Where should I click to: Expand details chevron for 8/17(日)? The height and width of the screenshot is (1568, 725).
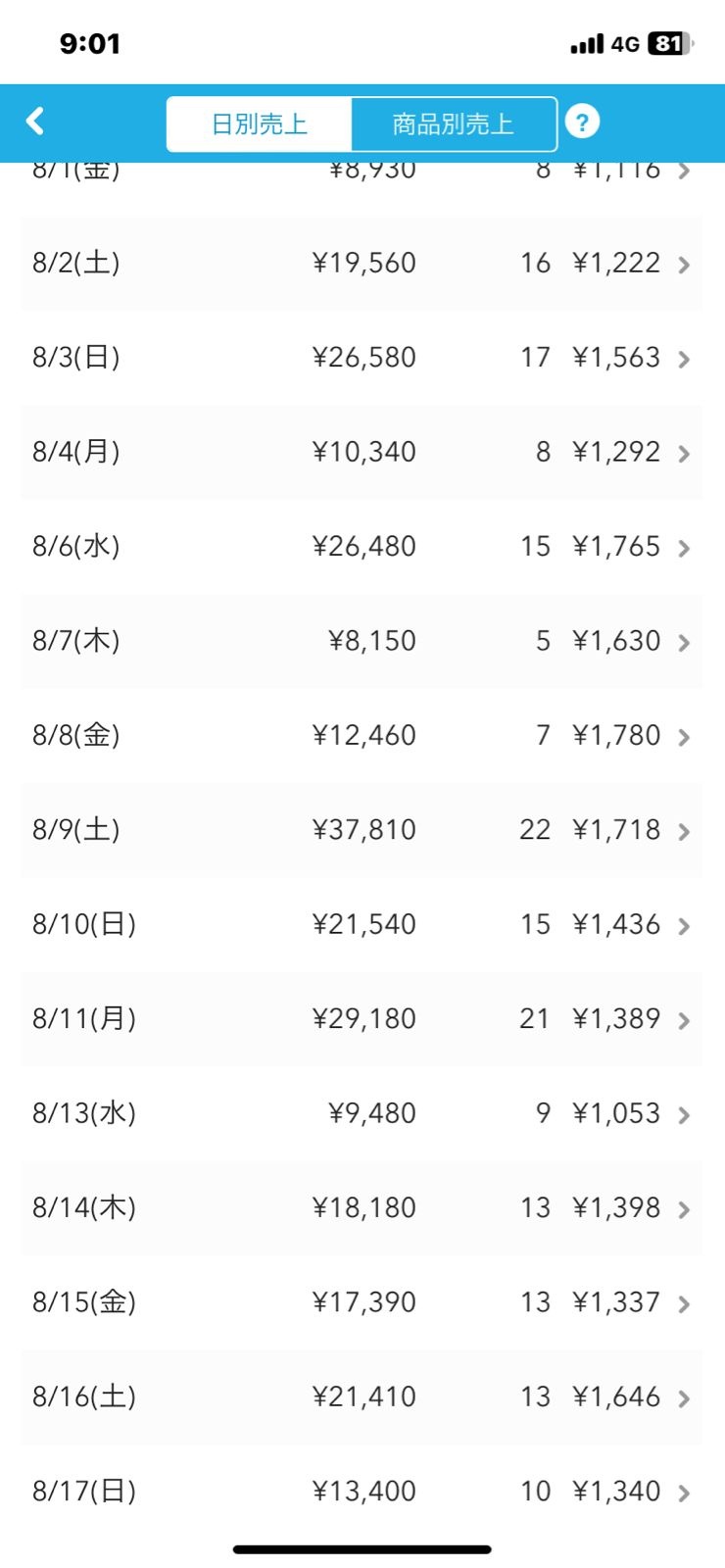tap(684, 1494)
